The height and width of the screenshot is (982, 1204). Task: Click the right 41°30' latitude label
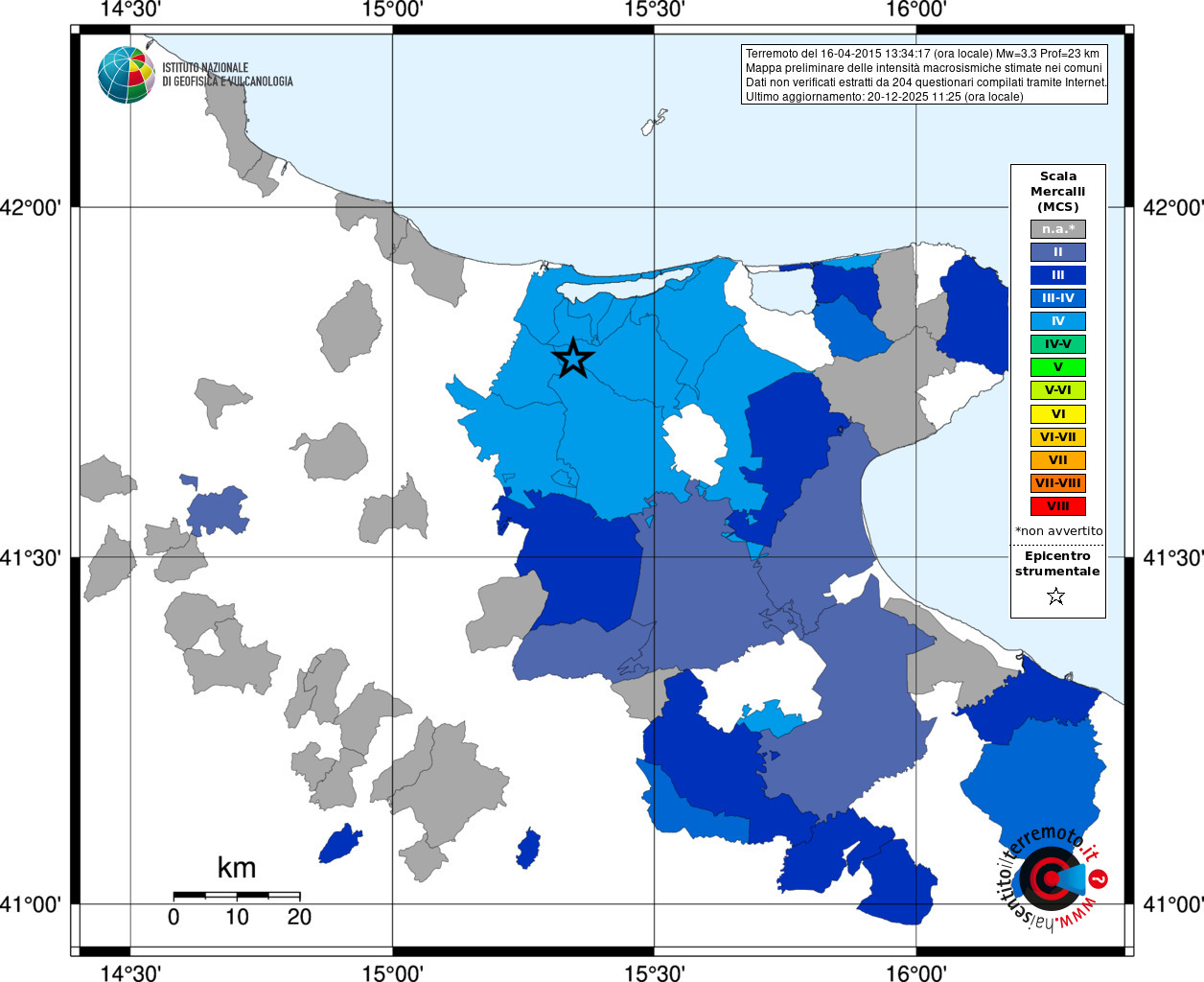pos(1173,557)
